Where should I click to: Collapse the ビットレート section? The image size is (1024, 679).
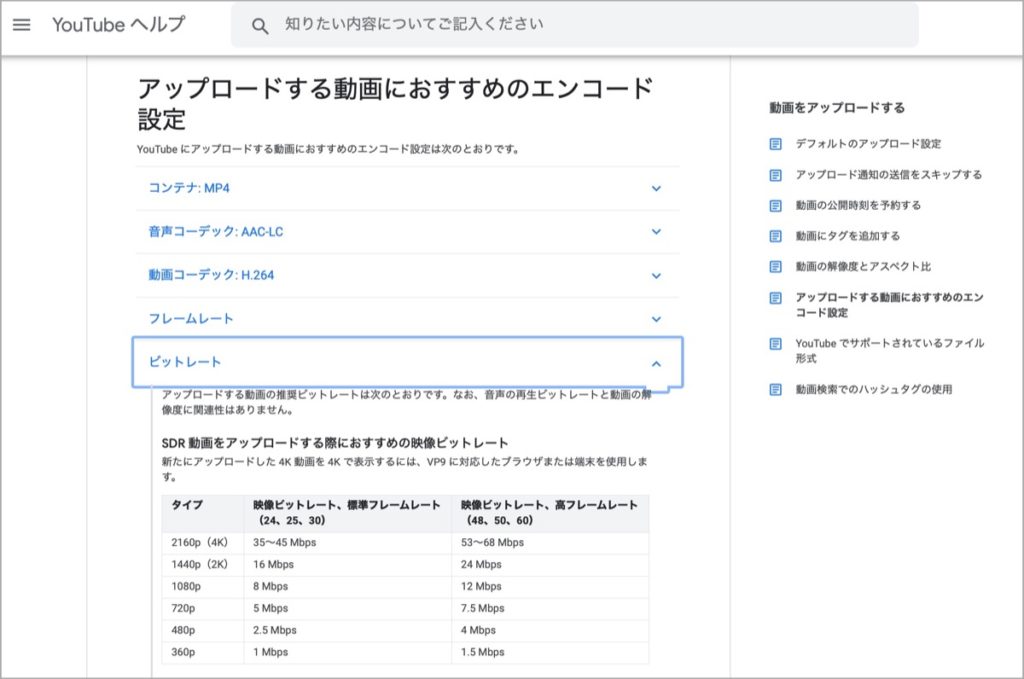click(x=408, y=362)
